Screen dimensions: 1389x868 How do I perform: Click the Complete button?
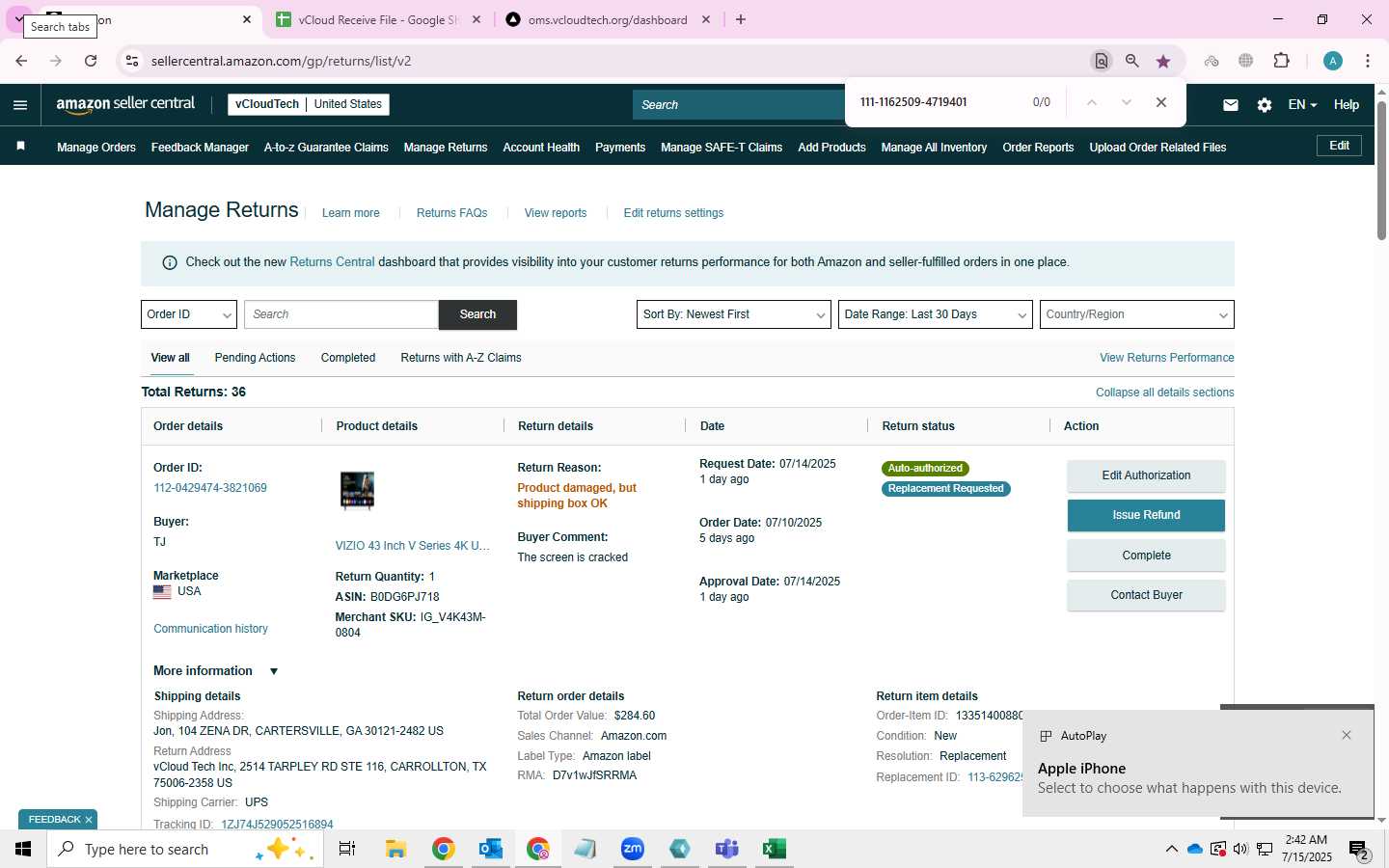point(1146,556)
